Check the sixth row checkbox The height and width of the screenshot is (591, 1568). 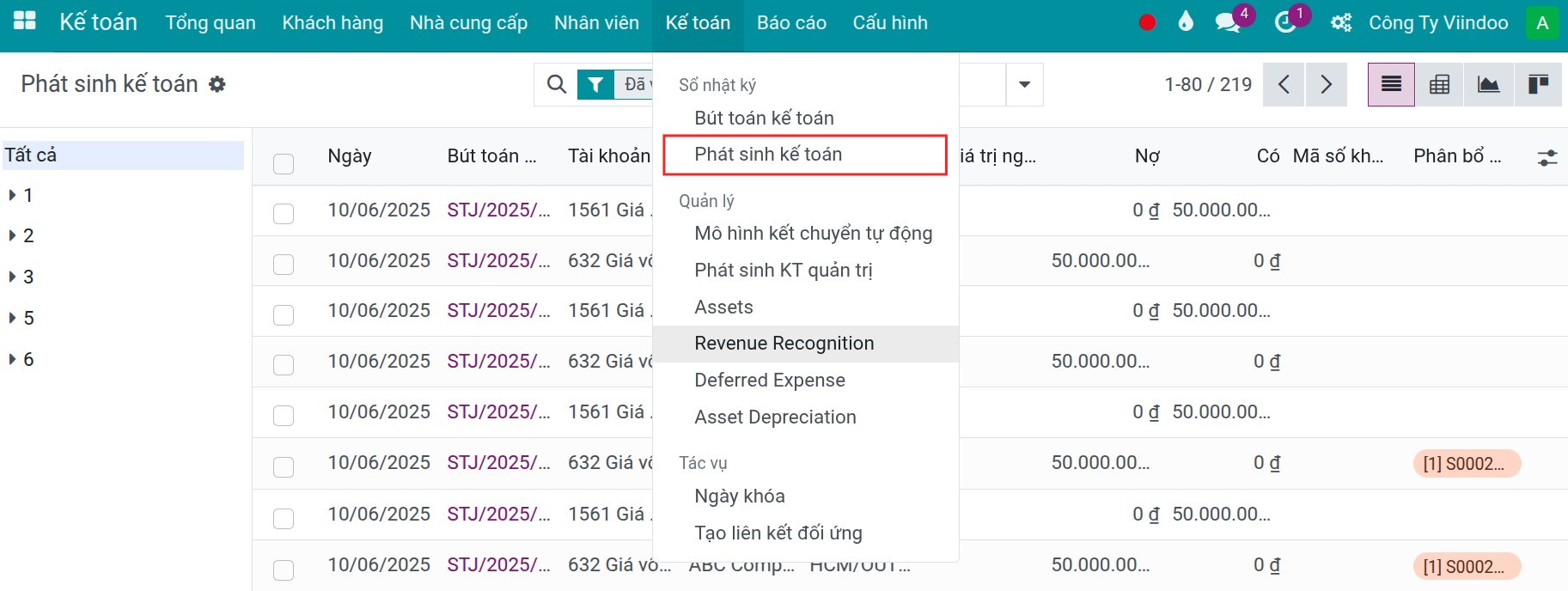pos(284,466)
